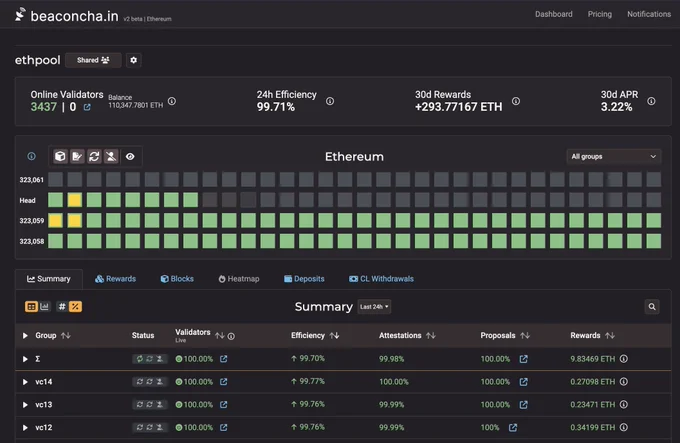Select chart view toggle
The width and height of the screenshot is (680, 443).
coord(45,306)
